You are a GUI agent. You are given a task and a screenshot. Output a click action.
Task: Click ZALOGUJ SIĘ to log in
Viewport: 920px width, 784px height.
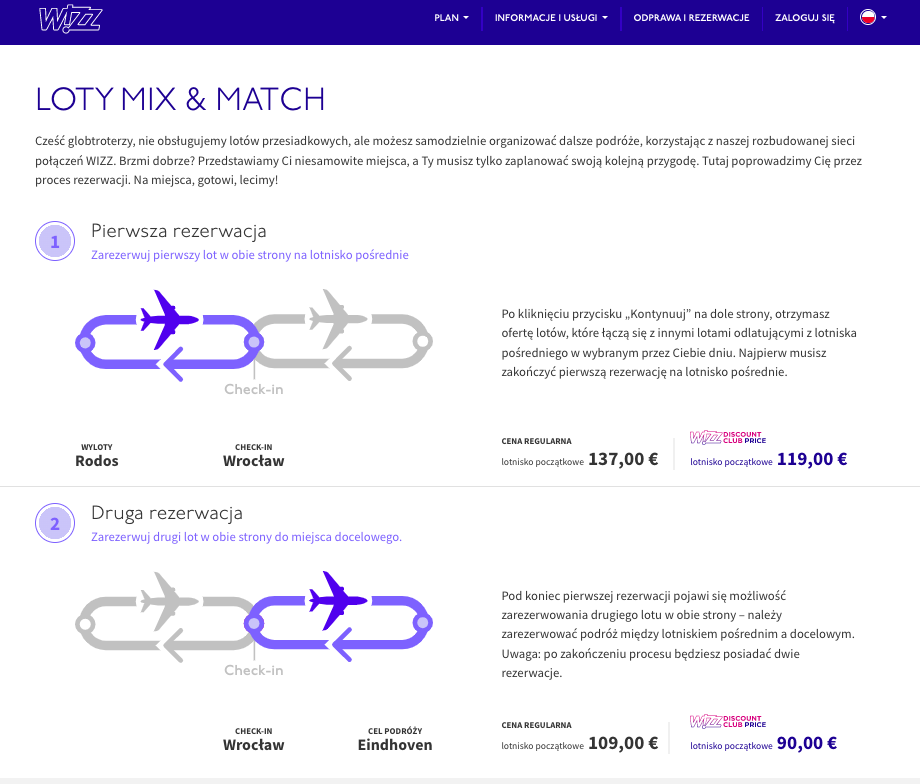(804, 18)
